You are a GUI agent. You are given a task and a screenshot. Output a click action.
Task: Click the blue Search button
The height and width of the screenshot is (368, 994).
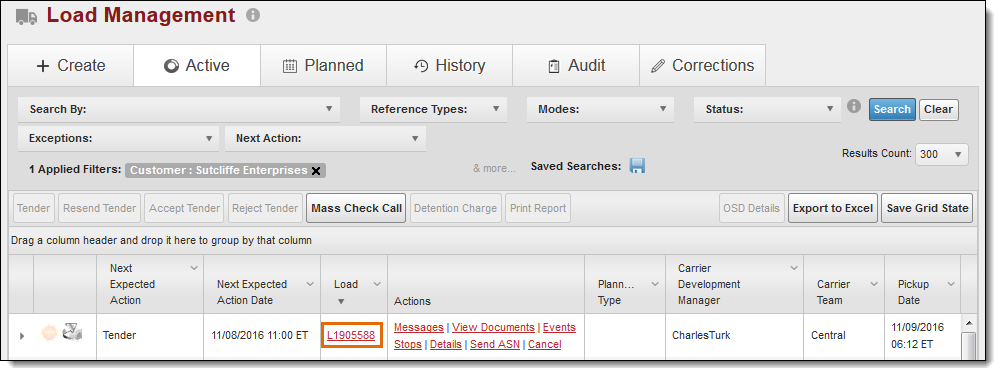pyautogui.click(x=892, y=109)
